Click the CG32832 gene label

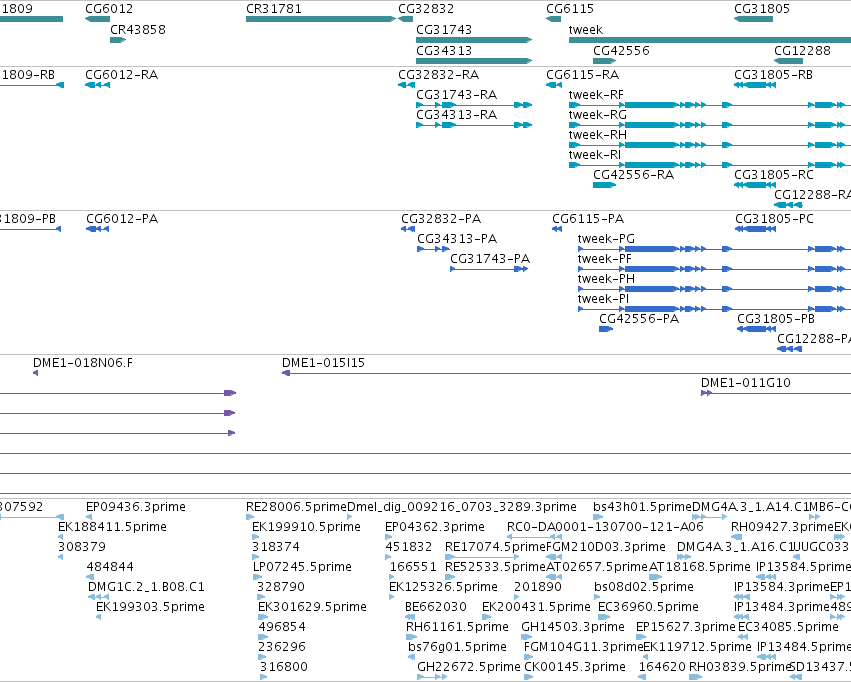tap(426, 9)
